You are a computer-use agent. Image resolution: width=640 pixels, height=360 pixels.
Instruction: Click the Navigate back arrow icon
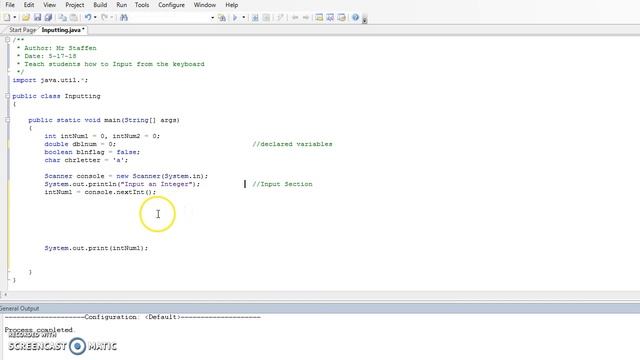295,18
